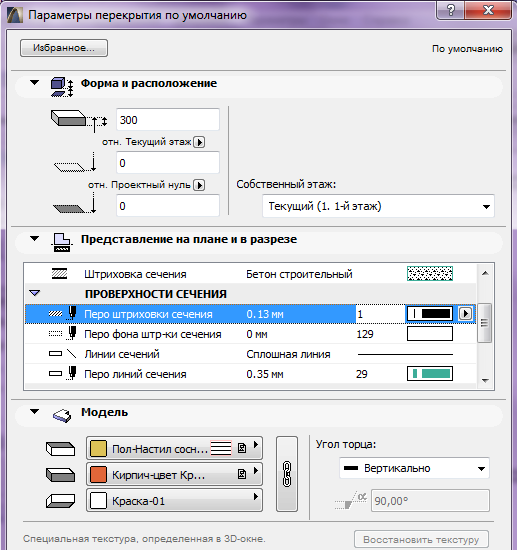The image size is (517, 550).
Task: Click the white pen 129 color swatch
Action: [430, 334]
